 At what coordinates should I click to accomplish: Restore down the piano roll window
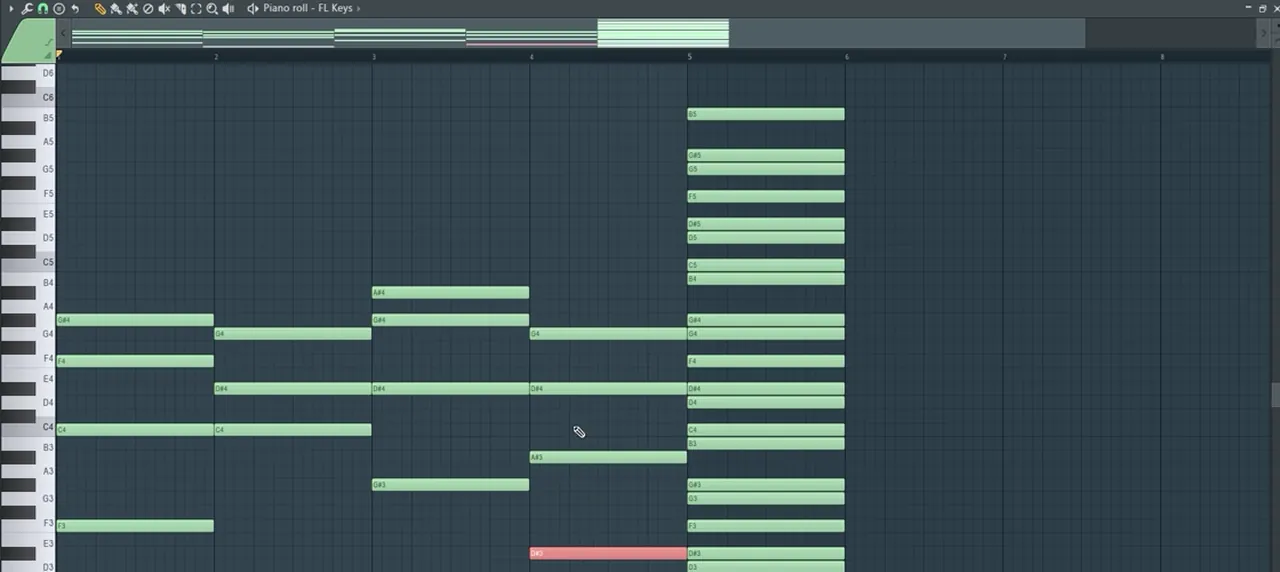coord(1262,8)
